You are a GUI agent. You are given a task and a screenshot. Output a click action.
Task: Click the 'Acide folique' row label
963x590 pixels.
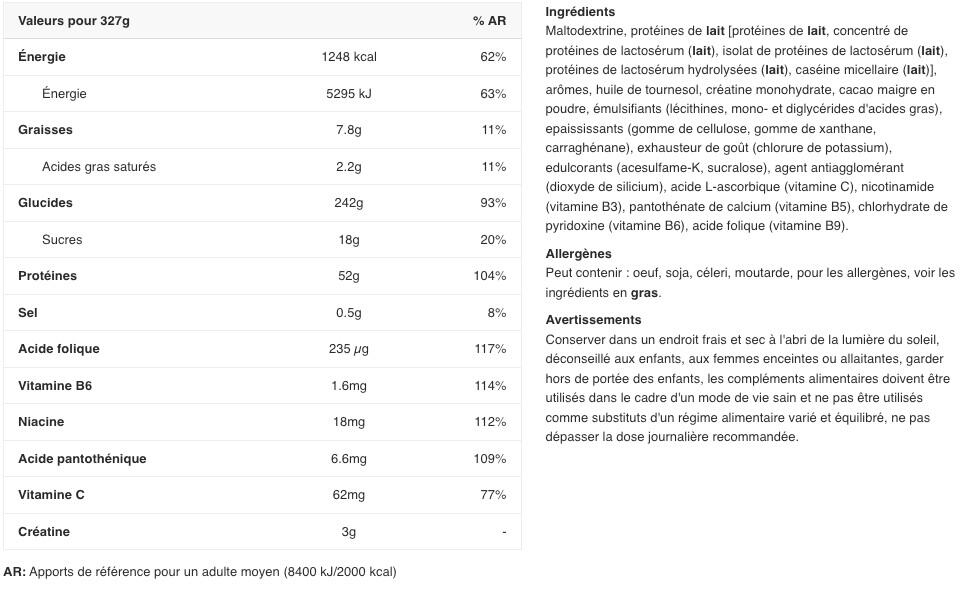pyautogui.click(x=59, y=349)
